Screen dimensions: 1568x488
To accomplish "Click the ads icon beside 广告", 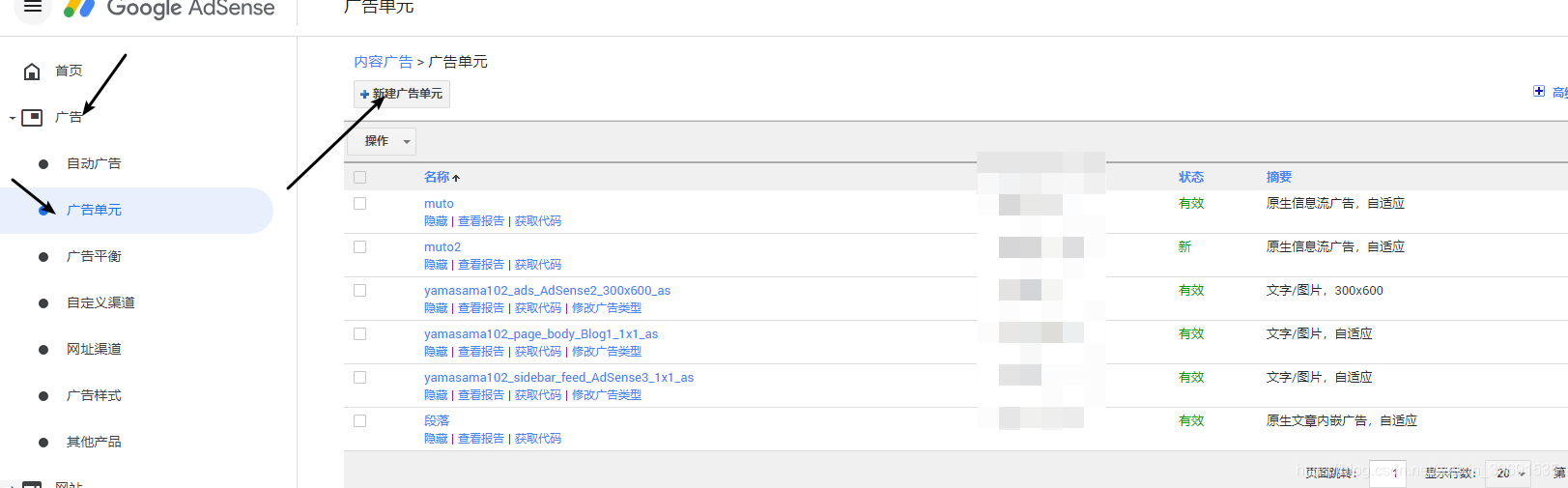I will pyautogui.click(x=32, y=118).
